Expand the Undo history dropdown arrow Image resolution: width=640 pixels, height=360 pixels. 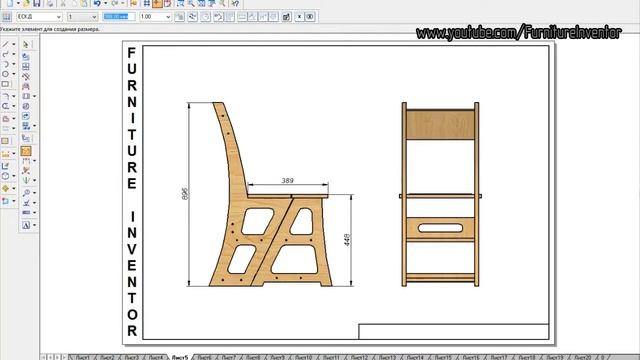105,3
